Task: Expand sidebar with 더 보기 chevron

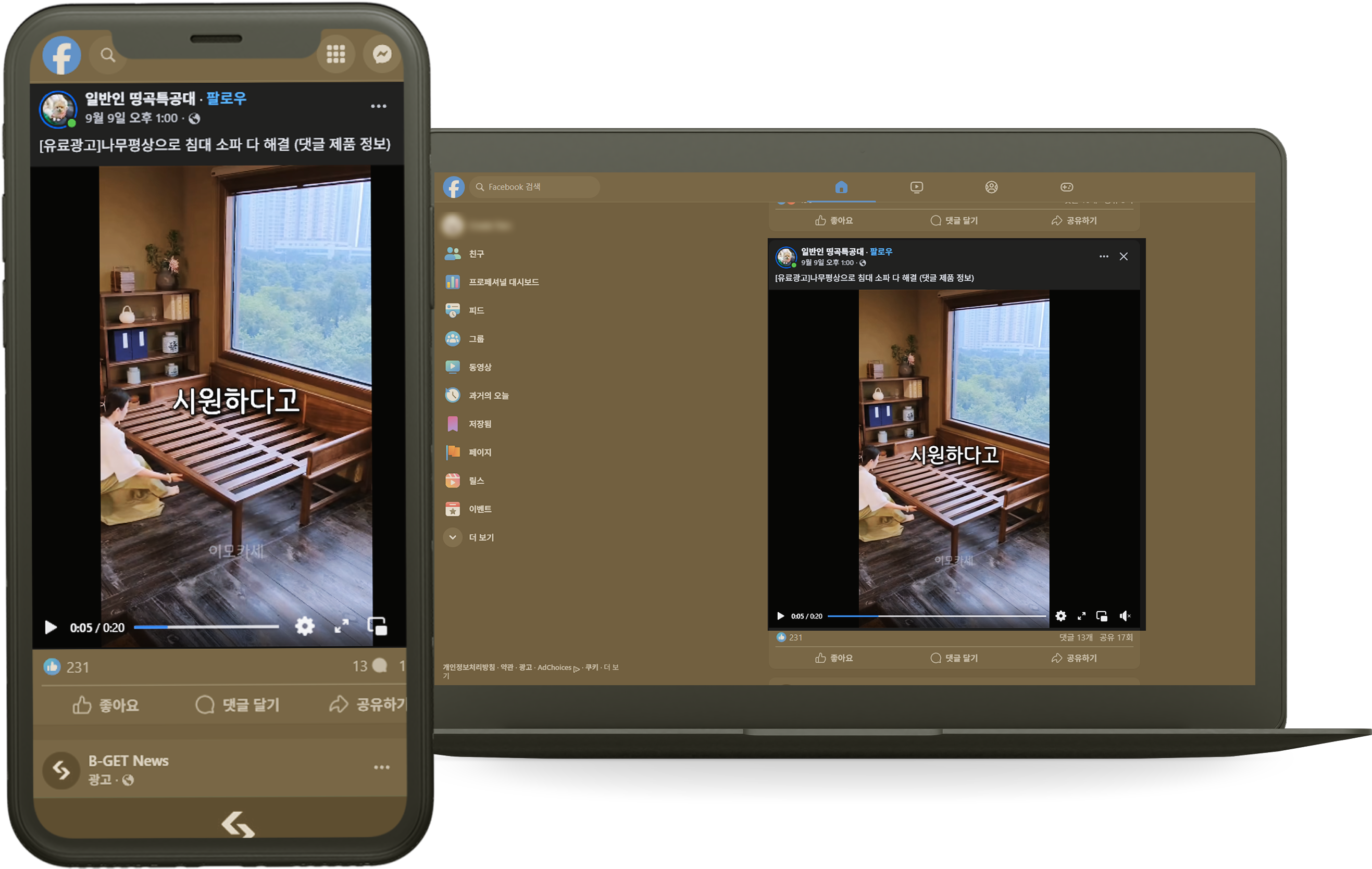Action: click(453, 537)
